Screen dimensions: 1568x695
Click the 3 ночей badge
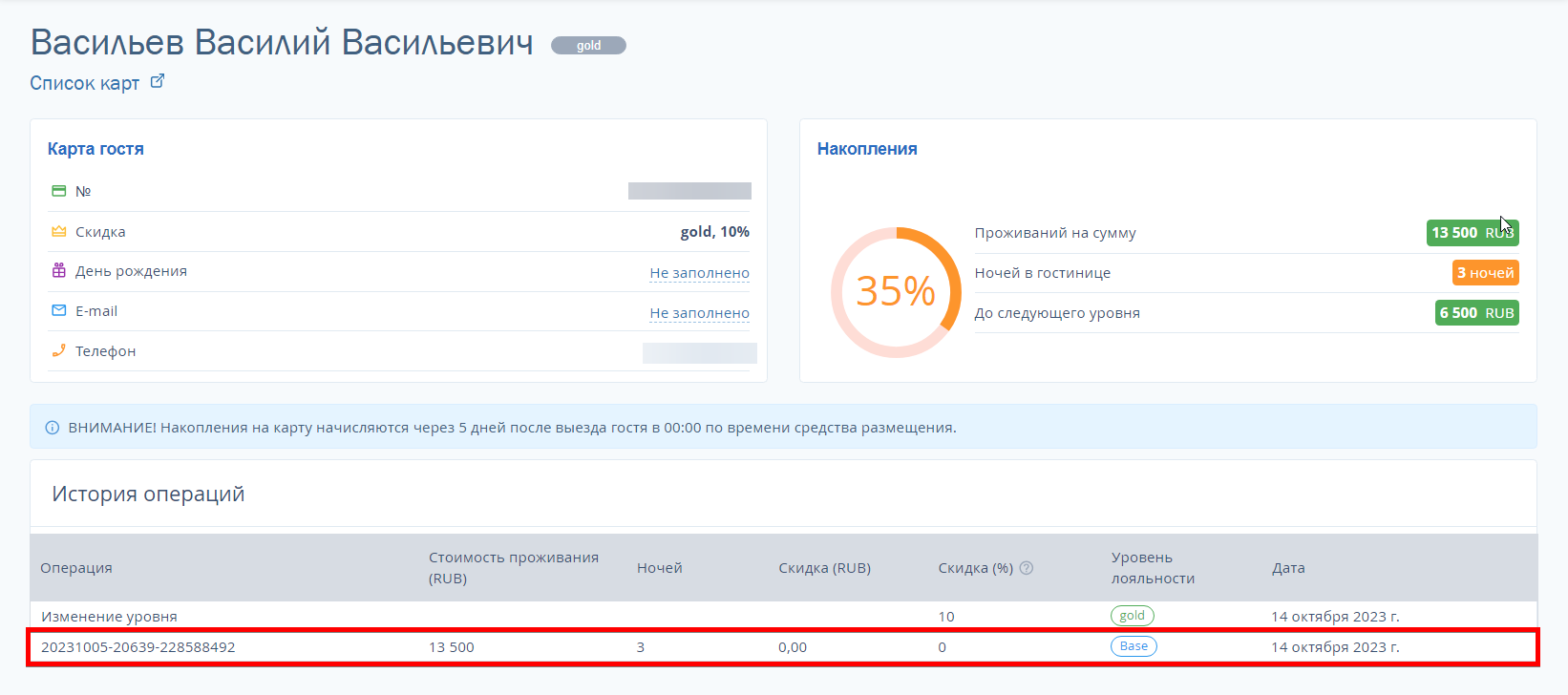point(1485,273)
